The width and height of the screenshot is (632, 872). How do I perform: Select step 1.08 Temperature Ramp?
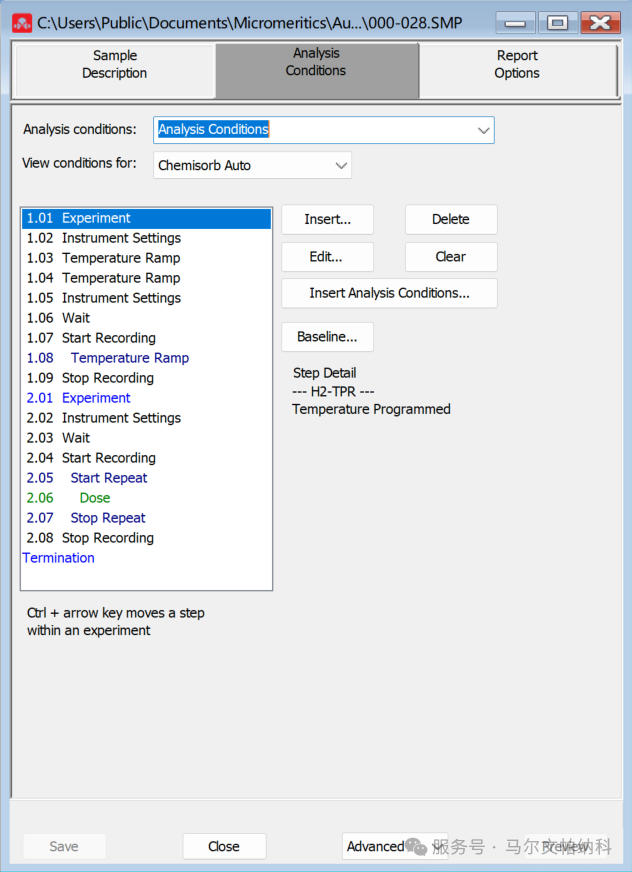[129, 358]
